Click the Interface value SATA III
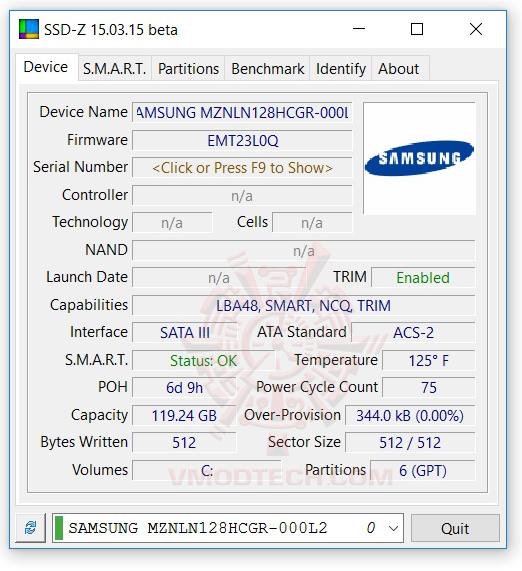 (x=185, y=333)
